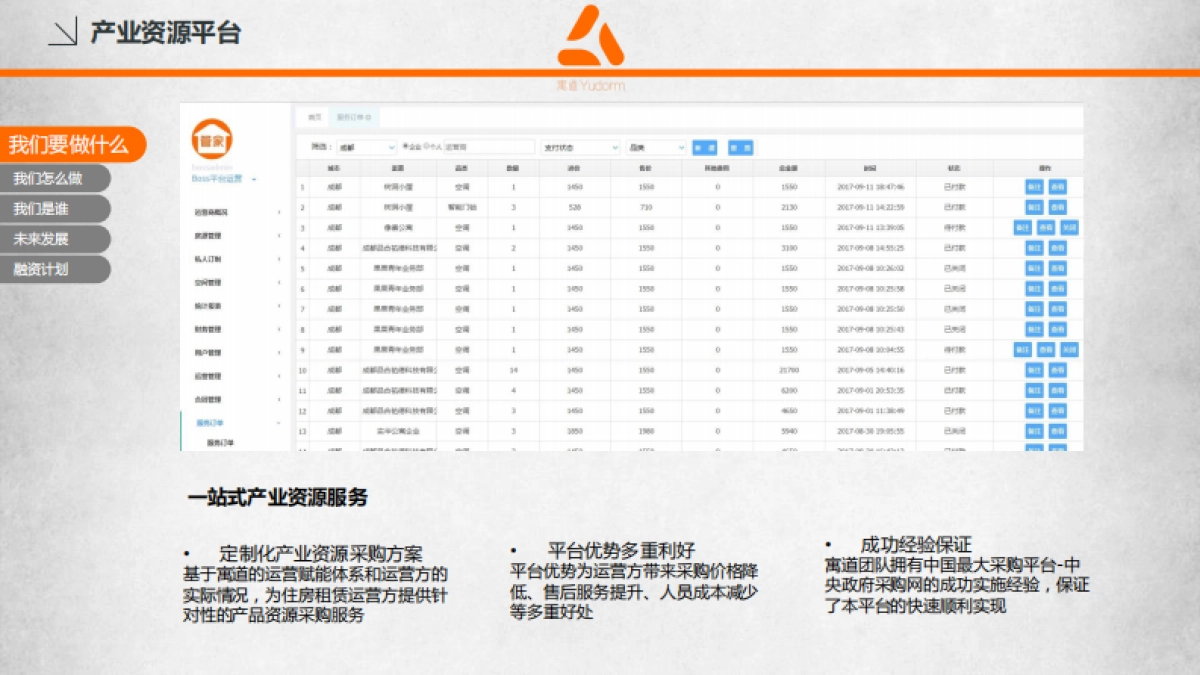Select the 个人 radio button
This screenshot has height=675, width=1200.
pos(427,147)
